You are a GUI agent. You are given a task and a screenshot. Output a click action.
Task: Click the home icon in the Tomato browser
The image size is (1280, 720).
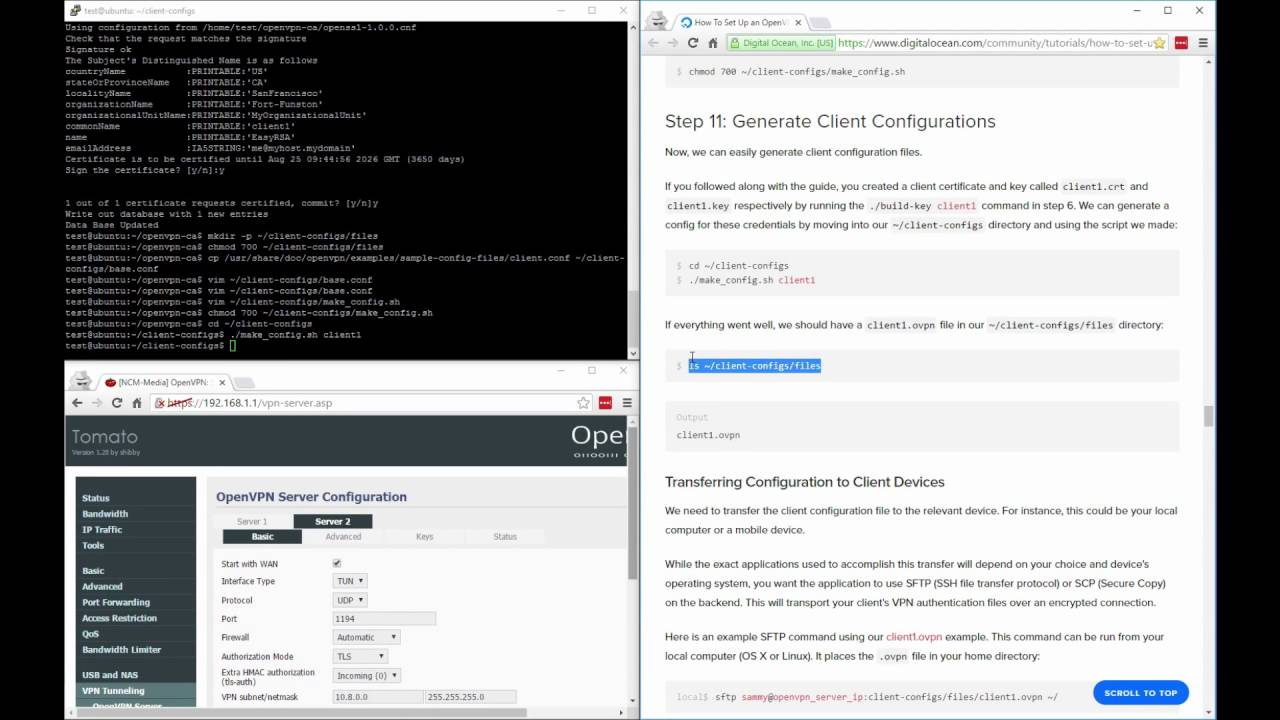(137, 402)
